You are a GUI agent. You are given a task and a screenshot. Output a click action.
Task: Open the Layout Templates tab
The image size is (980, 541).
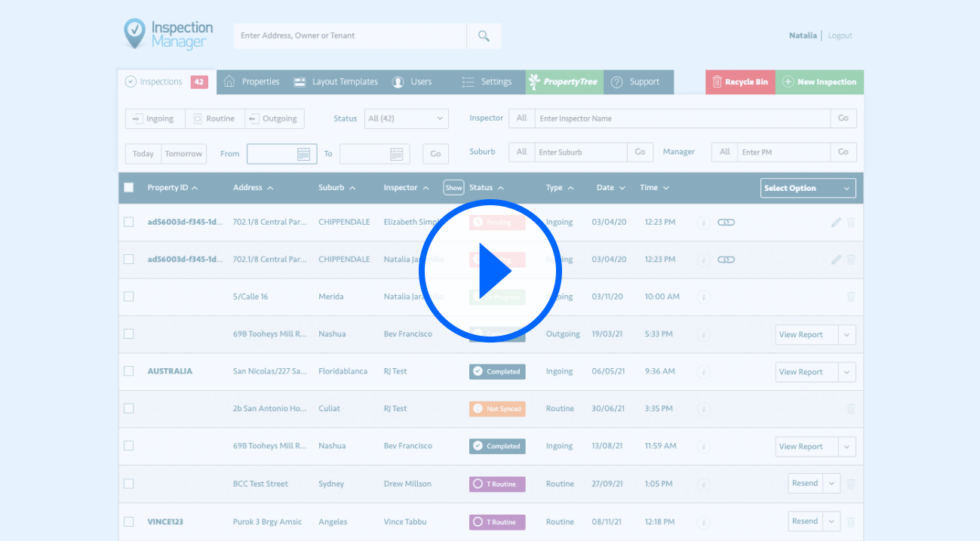click(x=335, y=82)
